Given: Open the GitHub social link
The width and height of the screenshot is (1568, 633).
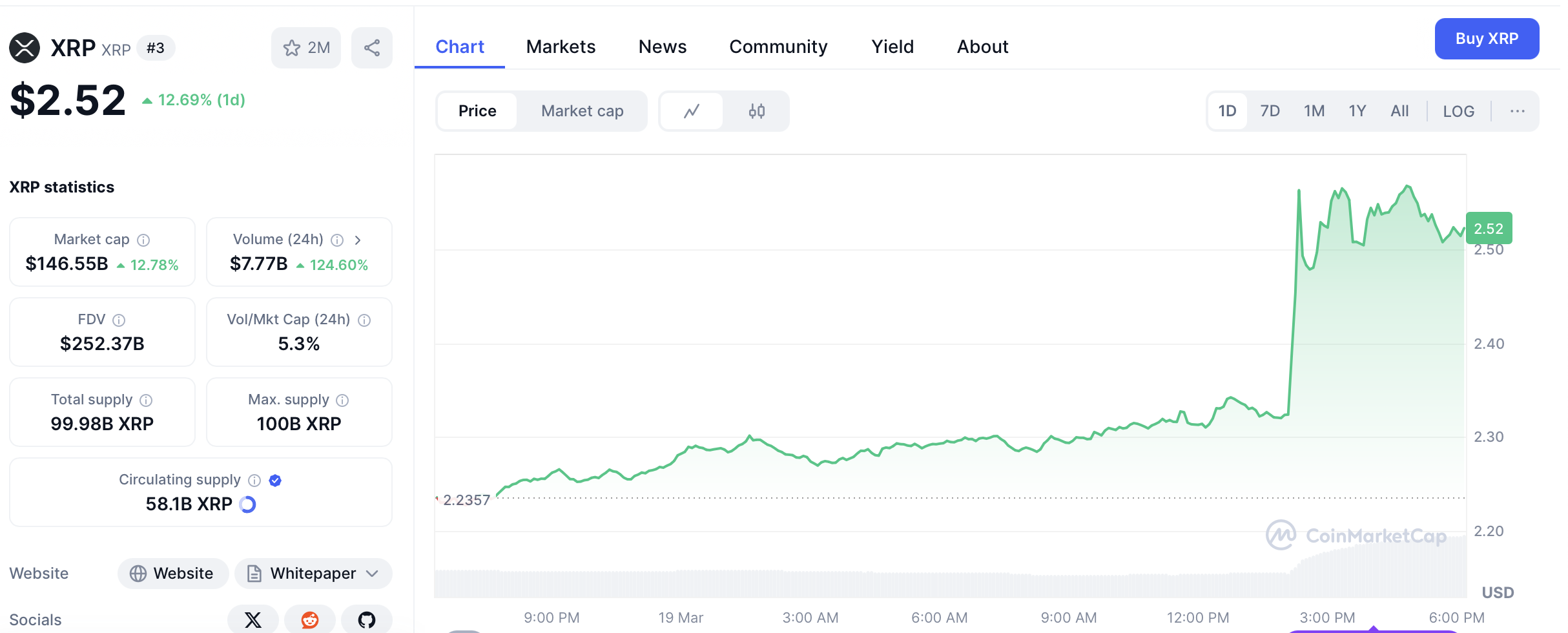Looking at the screenshot, I should [x=367, y=619].
